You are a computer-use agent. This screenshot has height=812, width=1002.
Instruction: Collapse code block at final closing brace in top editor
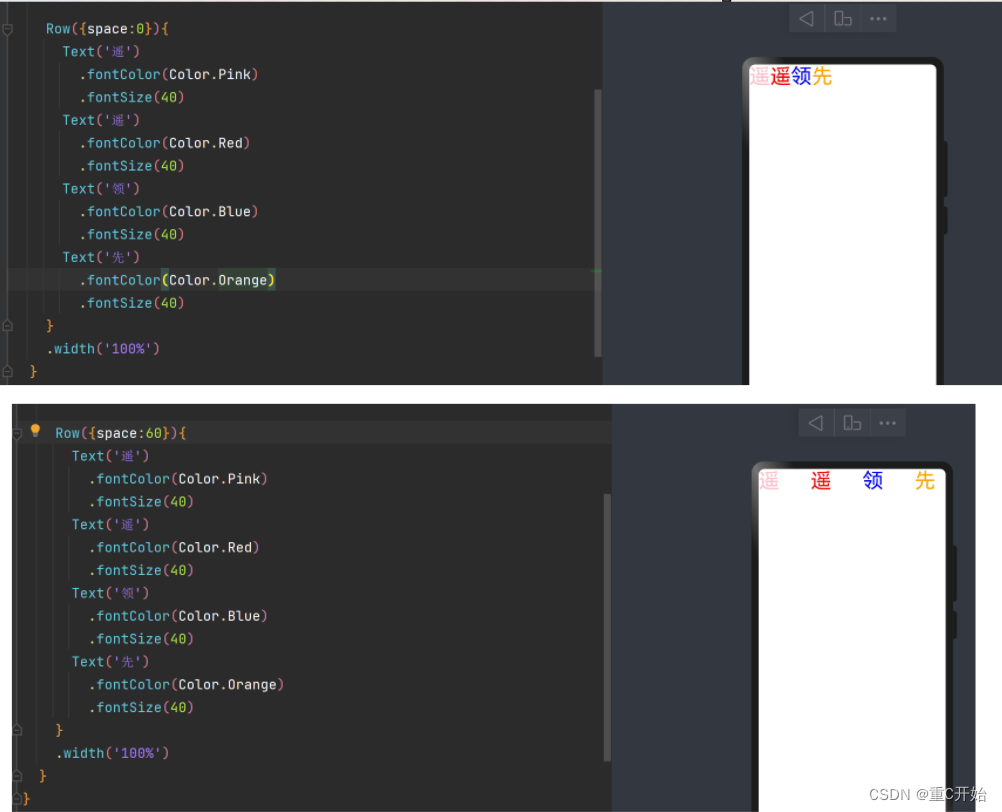click(8, 370)
